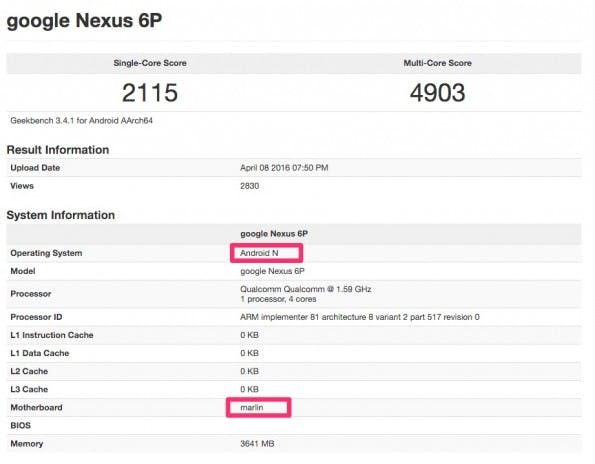Click the '1 processor, 4 cores' text
Screen dimensions: 595x464
coord(278,299)
